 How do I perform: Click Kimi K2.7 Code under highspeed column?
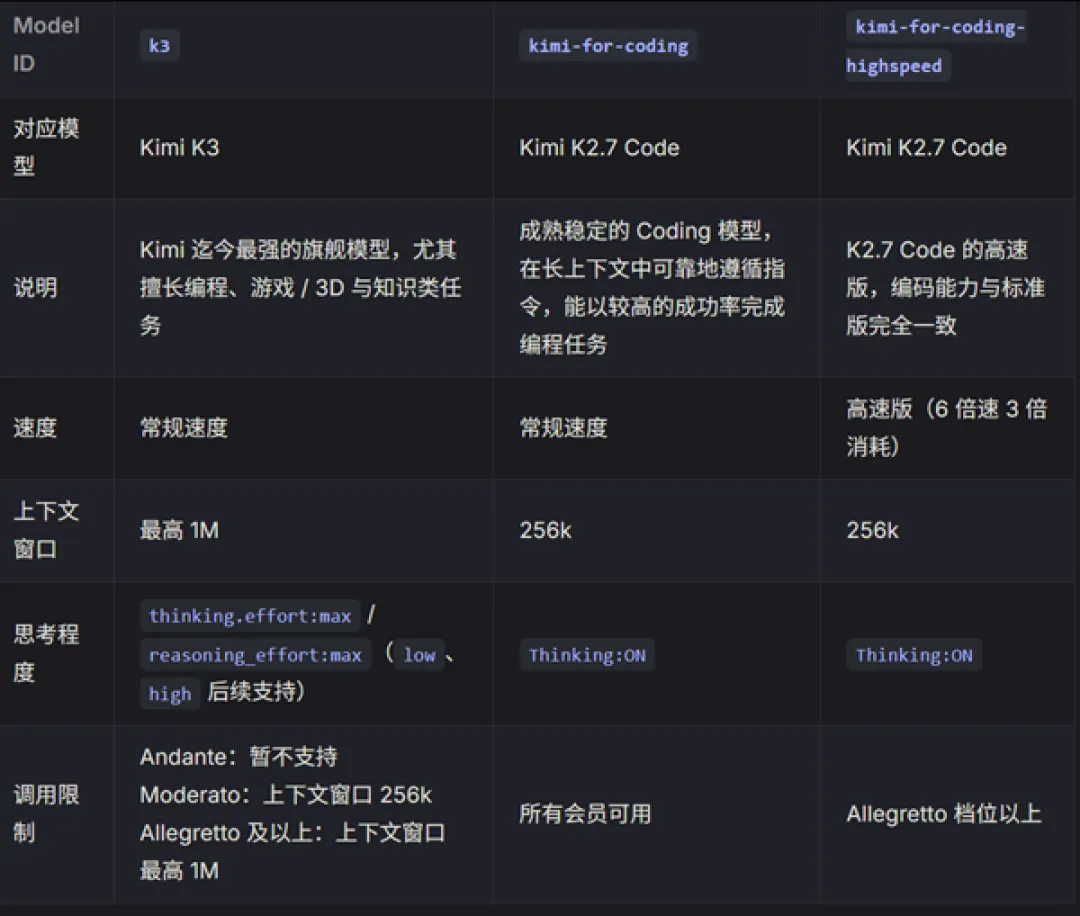926,147
